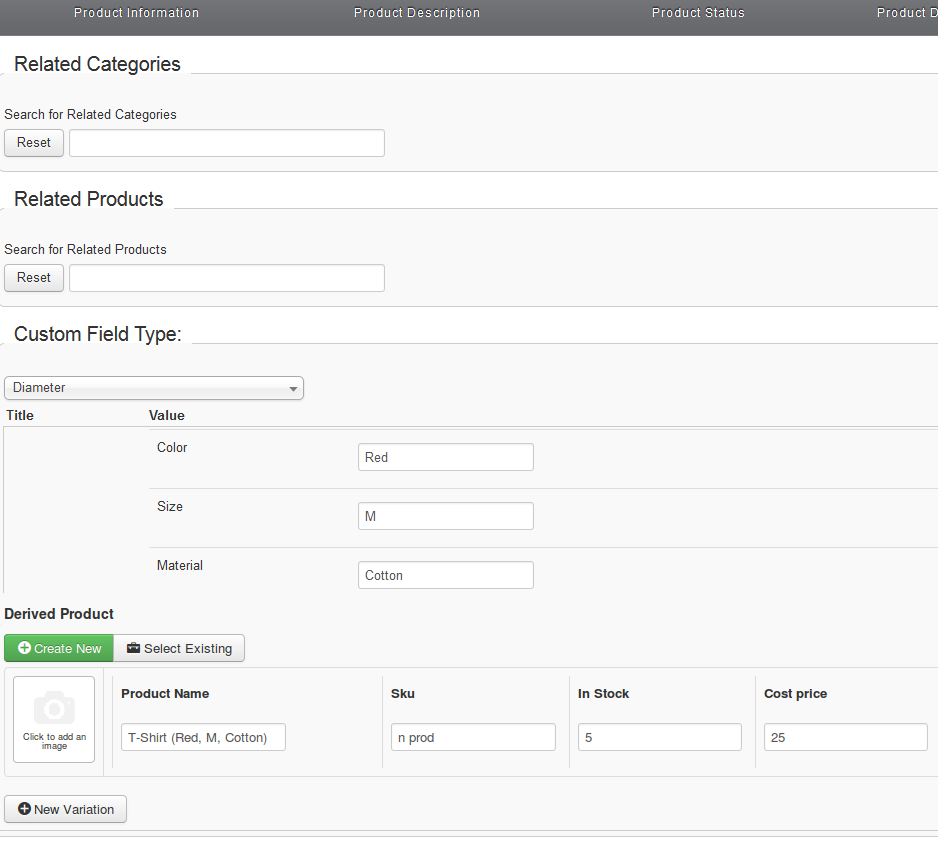938x850 pixels.
Task: Switch to Product Description tab
Action: click(417, 13)
